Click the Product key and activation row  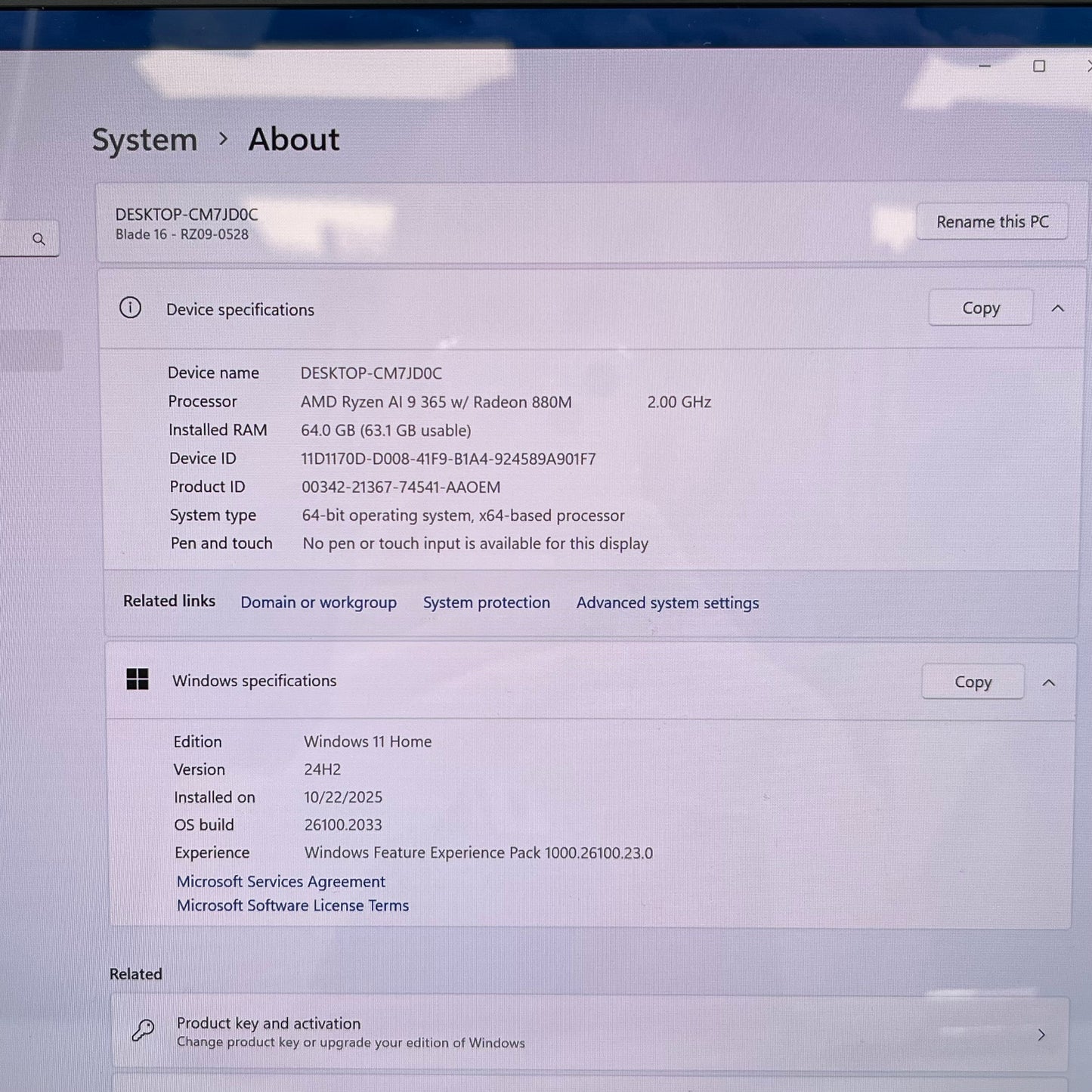click(x=589, y=1030)
